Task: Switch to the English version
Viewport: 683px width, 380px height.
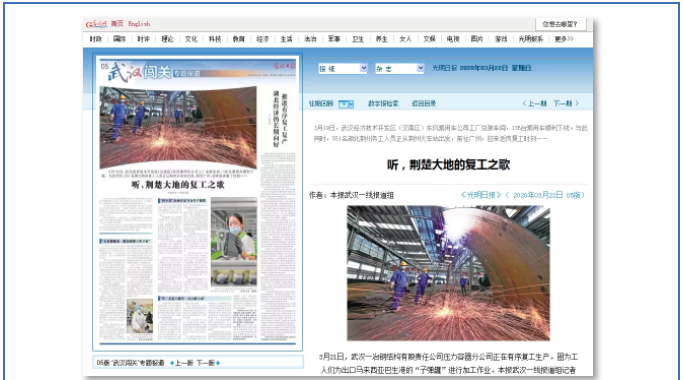Action: point(139,24)
